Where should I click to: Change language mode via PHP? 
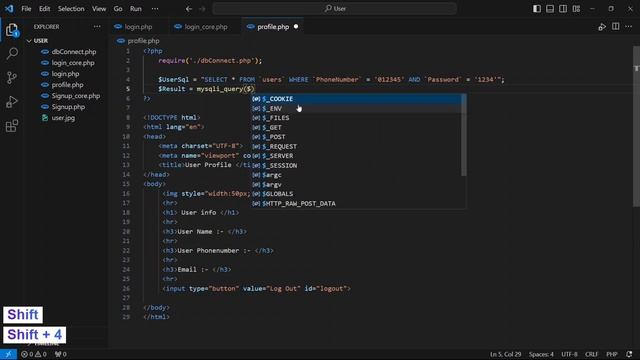(x=611, y=354)
